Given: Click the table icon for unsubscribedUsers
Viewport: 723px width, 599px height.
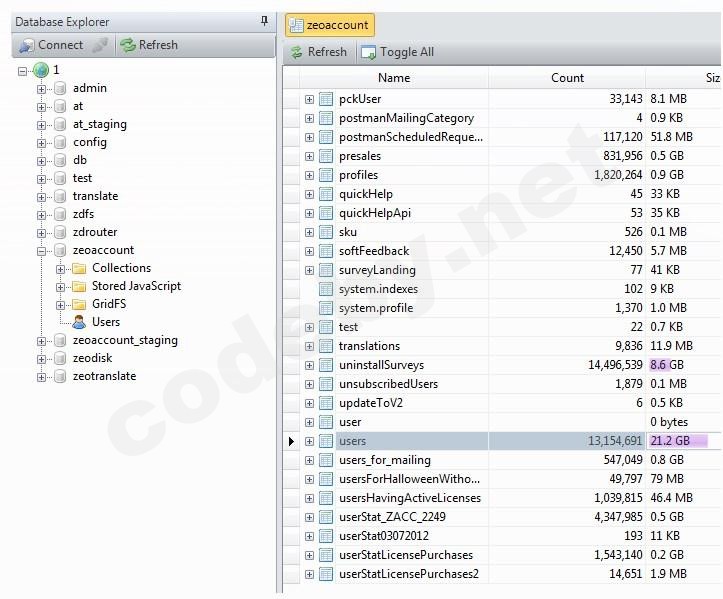Looking at the screenshot, I should (x=326, y=384).
